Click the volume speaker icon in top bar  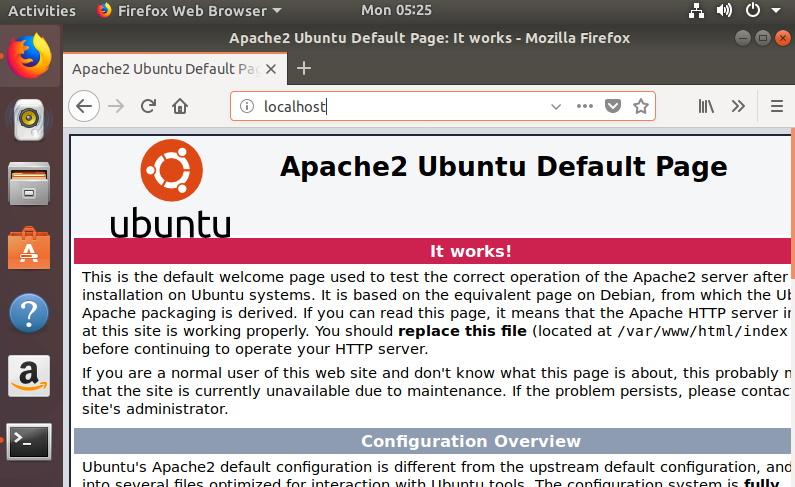pyautogui.click(x=724, y=11)
